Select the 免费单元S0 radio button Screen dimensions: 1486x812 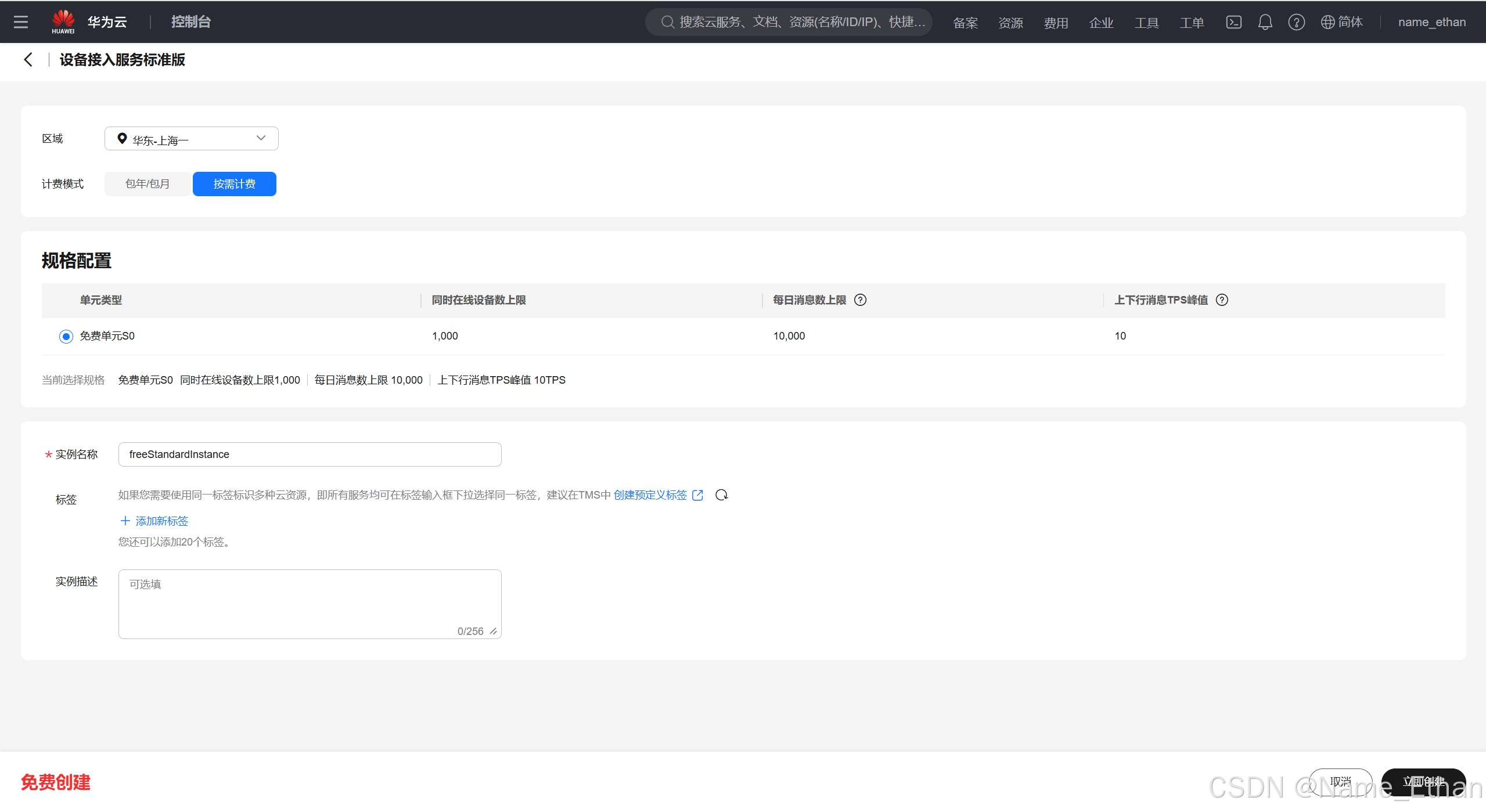point(66,337)
